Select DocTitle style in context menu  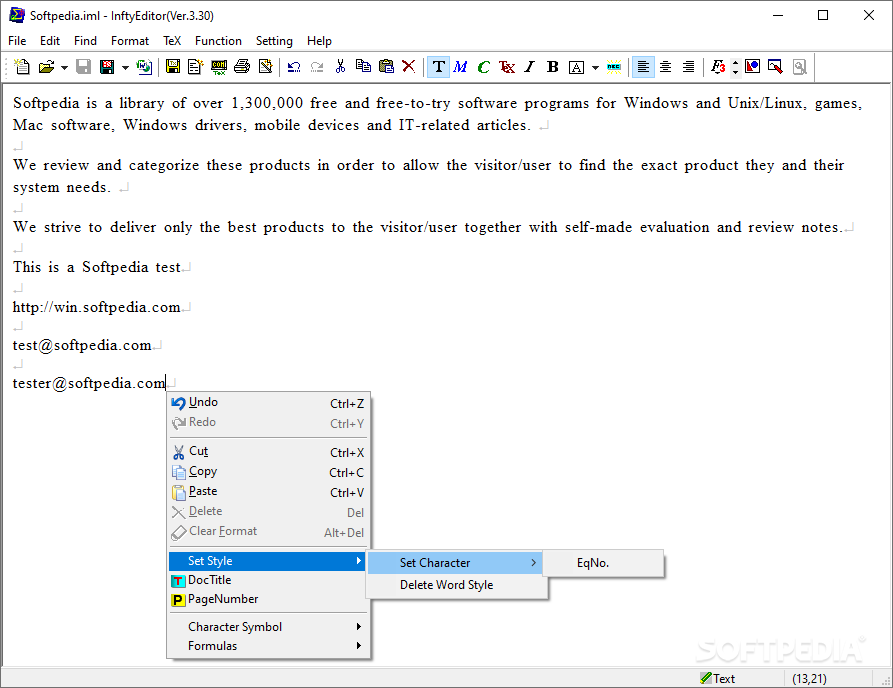[x=268, y=580]
